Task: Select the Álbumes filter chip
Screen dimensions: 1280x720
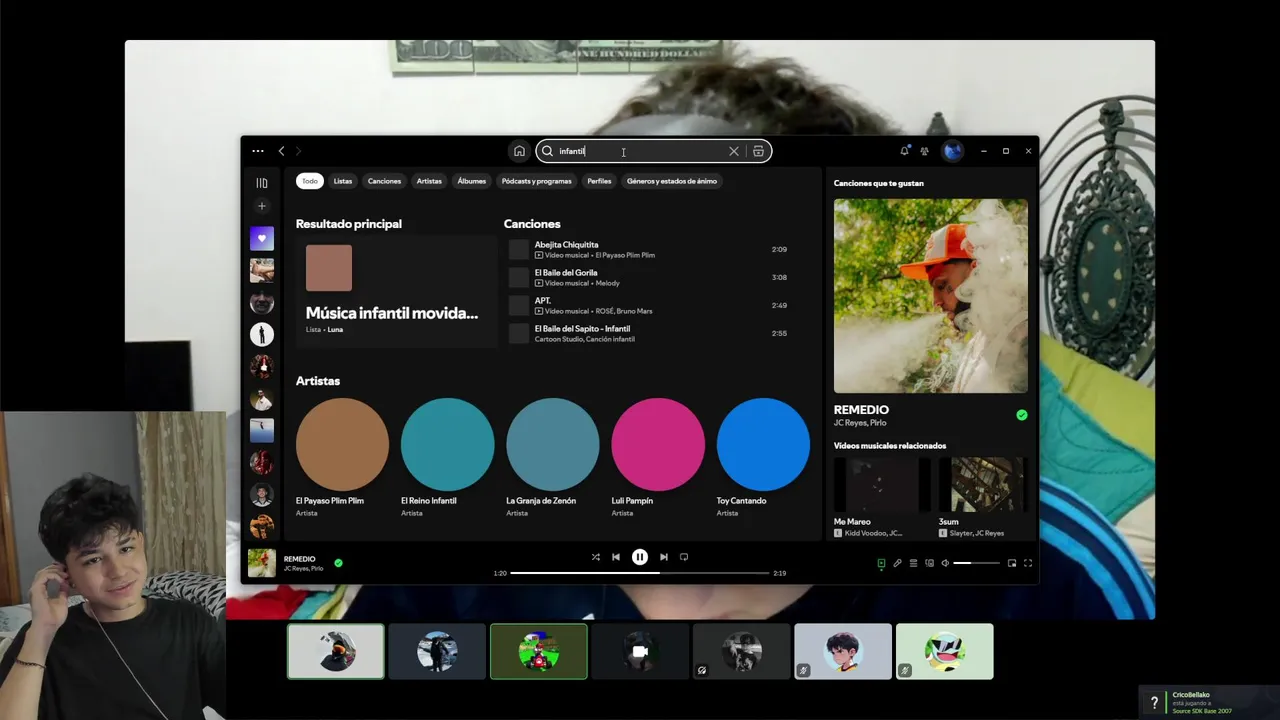Action: click(x=472, y=181)
